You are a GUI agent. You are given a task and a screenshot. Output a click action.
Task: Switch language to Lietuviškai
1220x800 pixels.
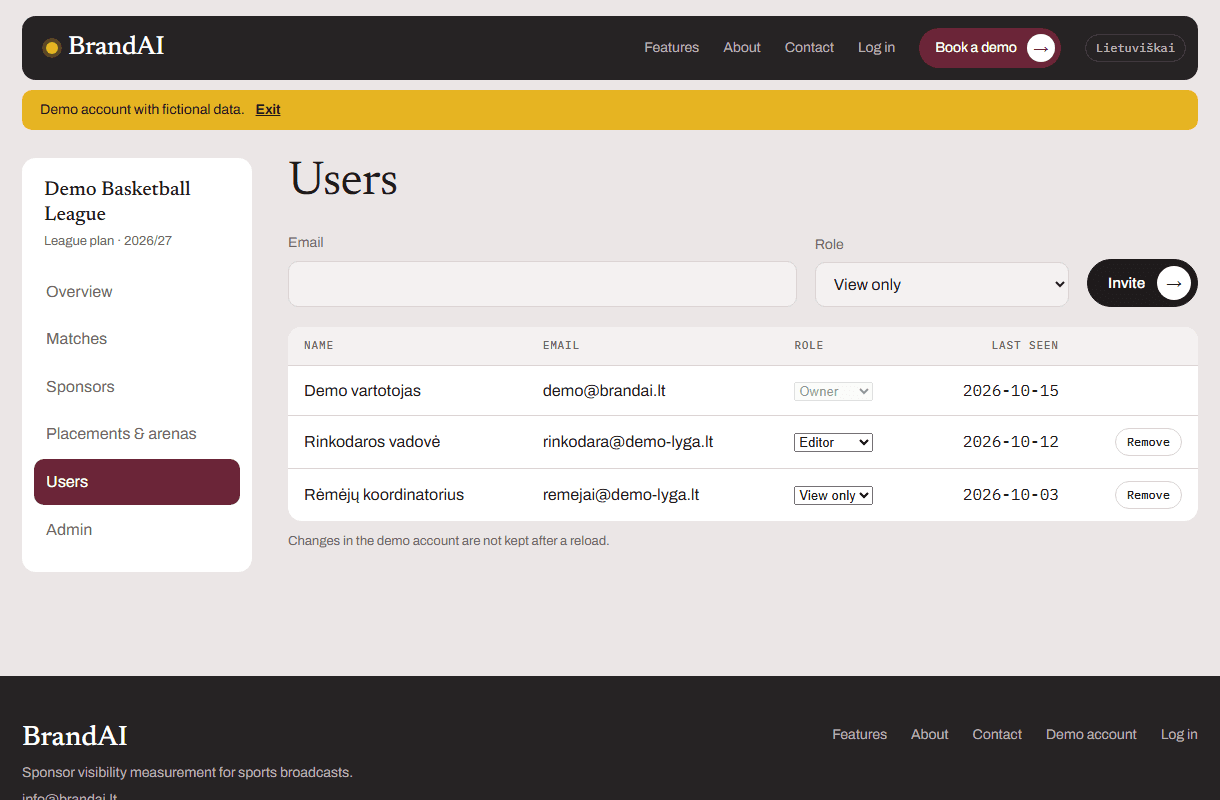[1135, 48]
